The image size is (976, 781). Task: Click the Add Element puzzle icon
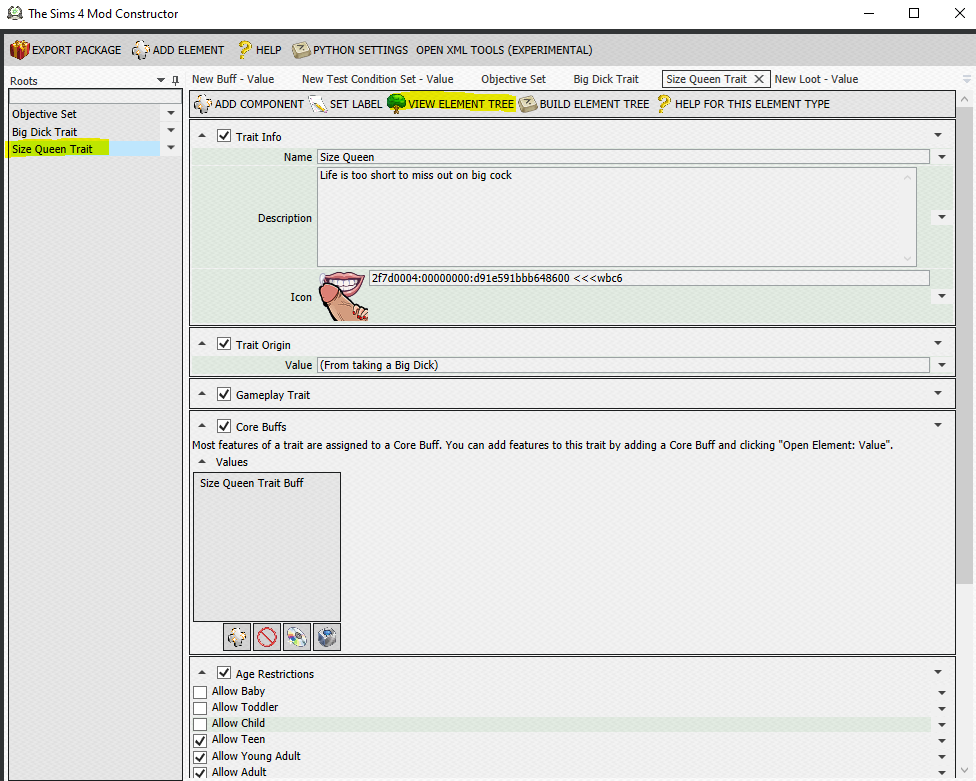tap(141, 50)
